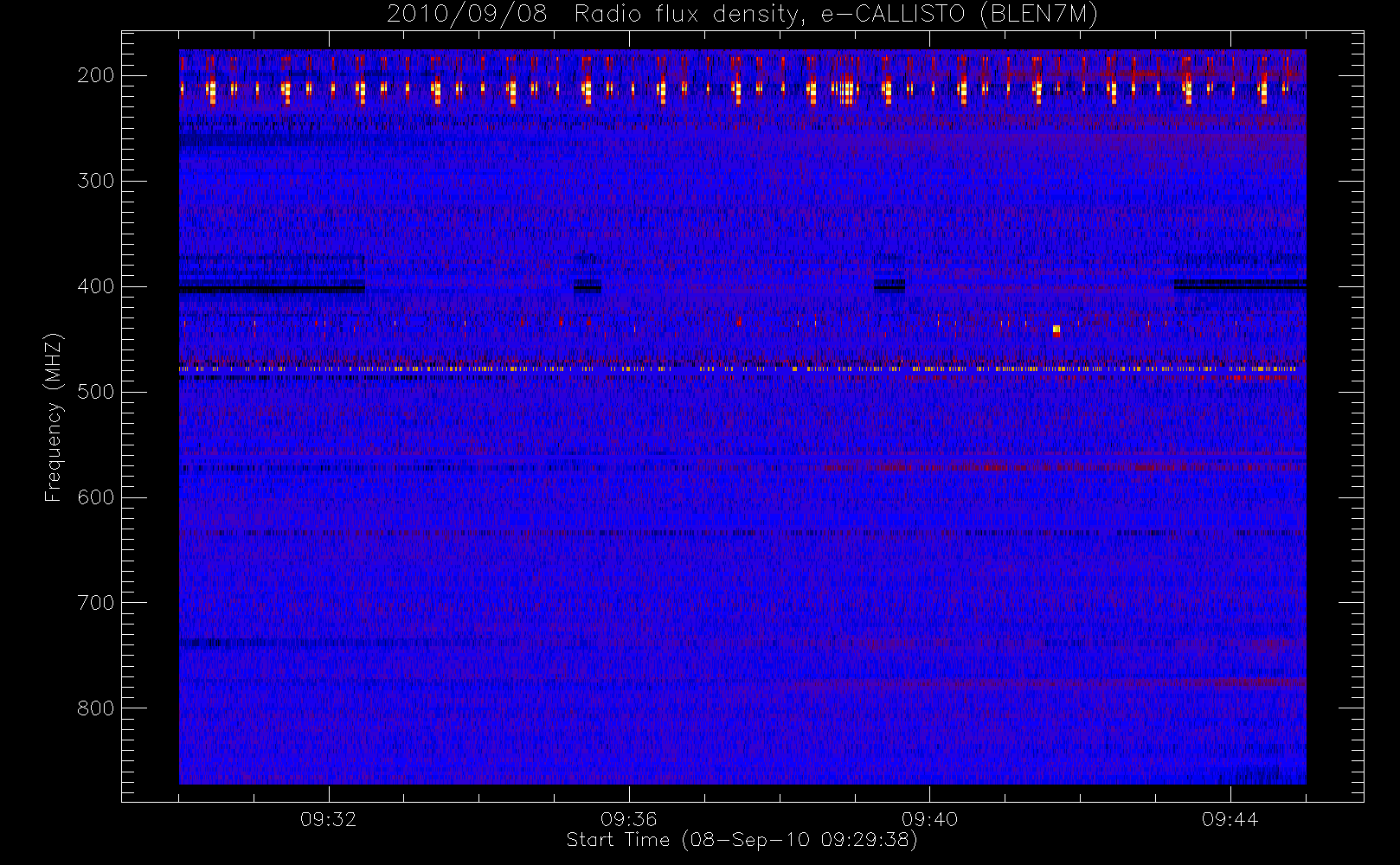
Task: Click the 600 frequency tick label
Action: point(96,497)
